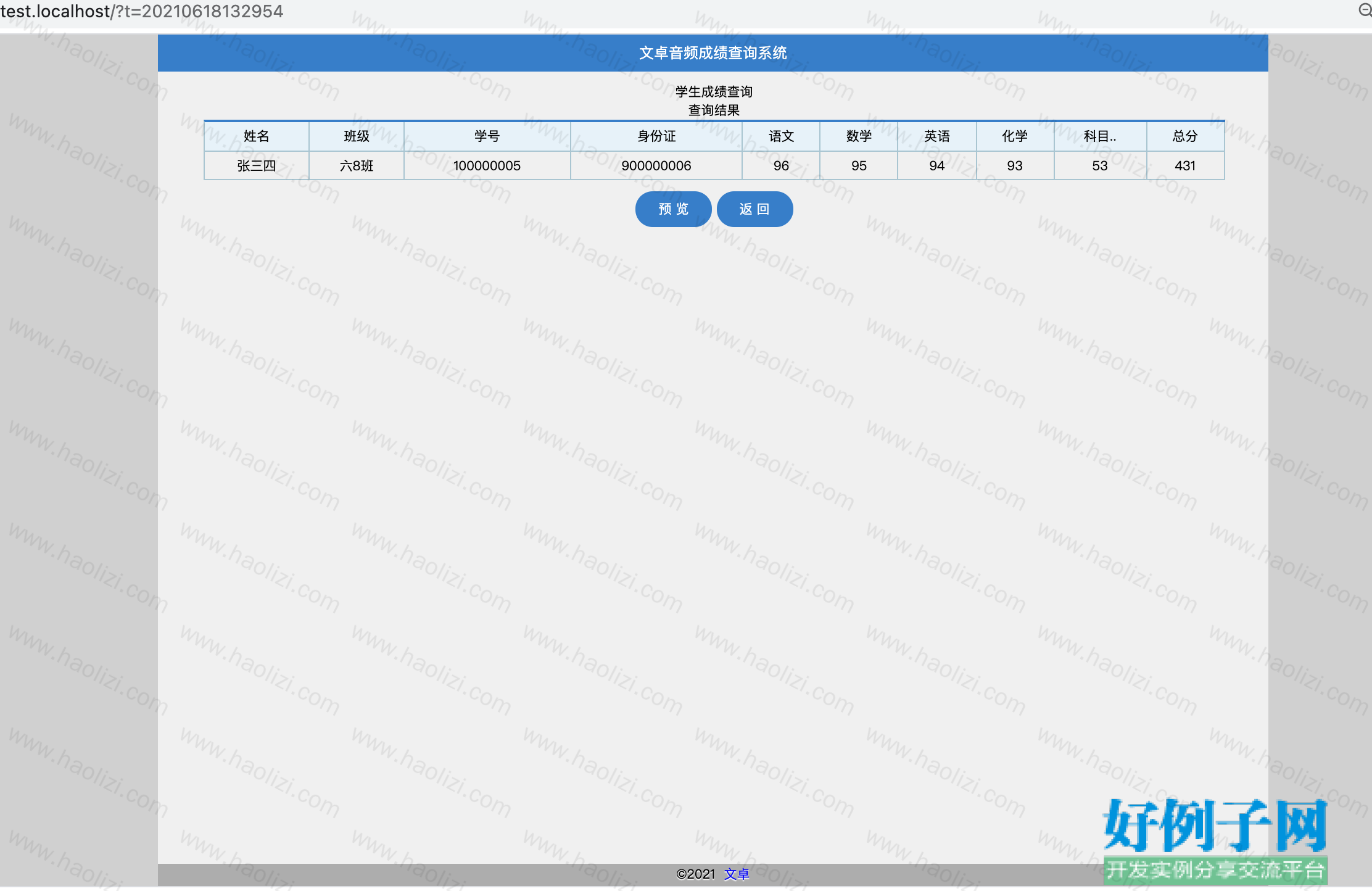Select the ID number 900000006

[x=656, y=166]
